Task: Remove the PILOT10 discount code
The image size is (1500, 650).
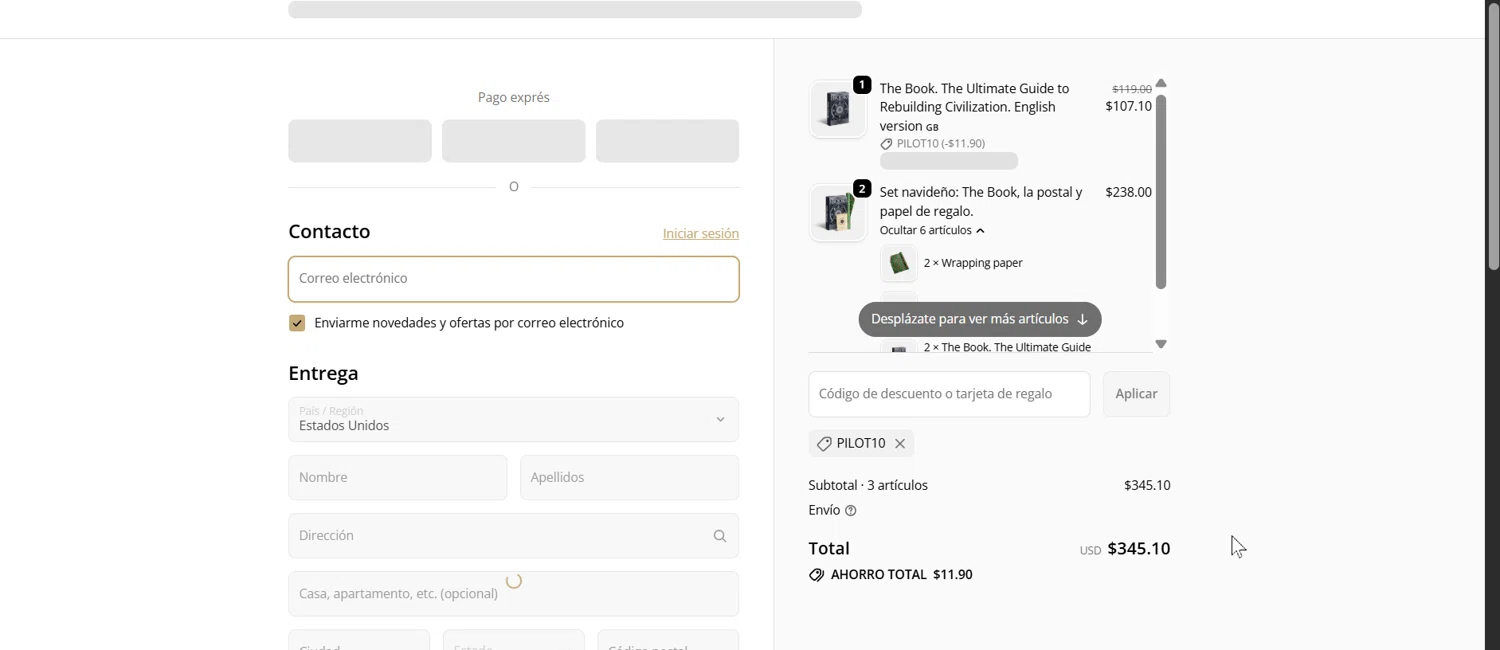Action: [900, 444]
